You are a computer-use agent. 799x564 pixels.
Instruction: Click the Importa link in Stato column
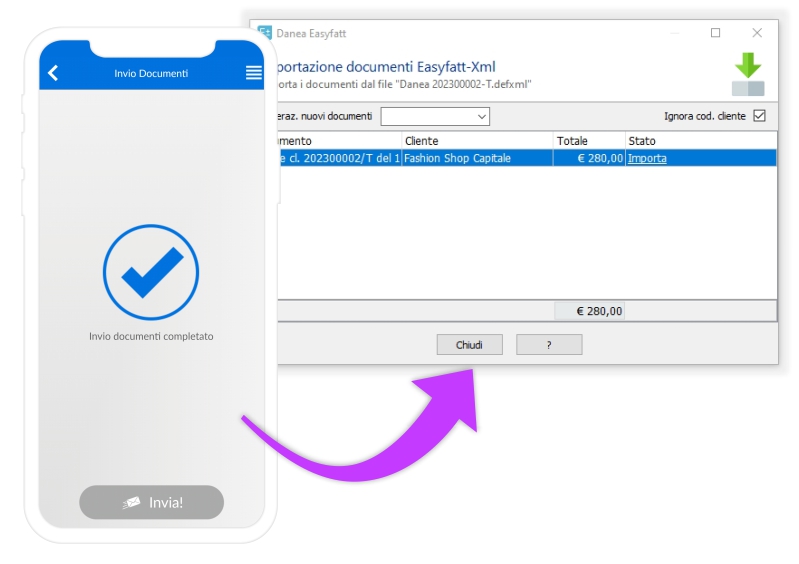[647, 158]
